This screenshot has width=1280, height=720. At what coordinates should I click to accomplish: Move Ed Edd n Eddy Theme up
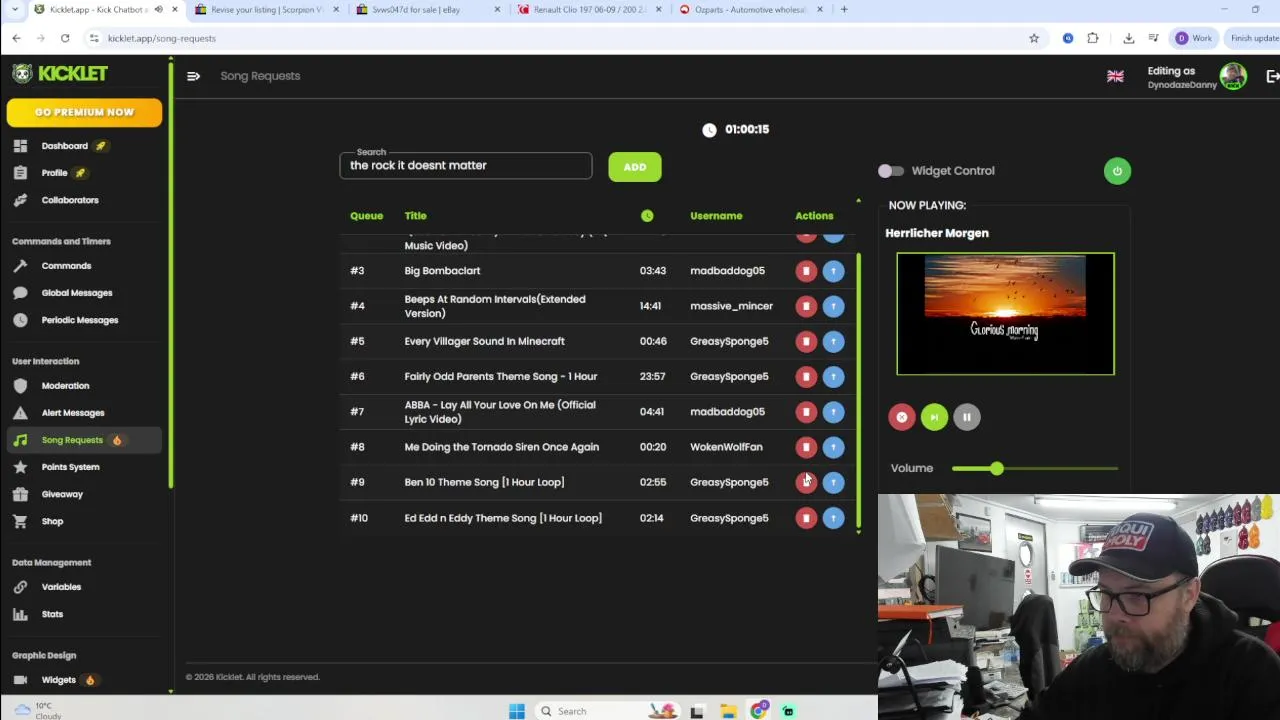(x=833, y=518)
